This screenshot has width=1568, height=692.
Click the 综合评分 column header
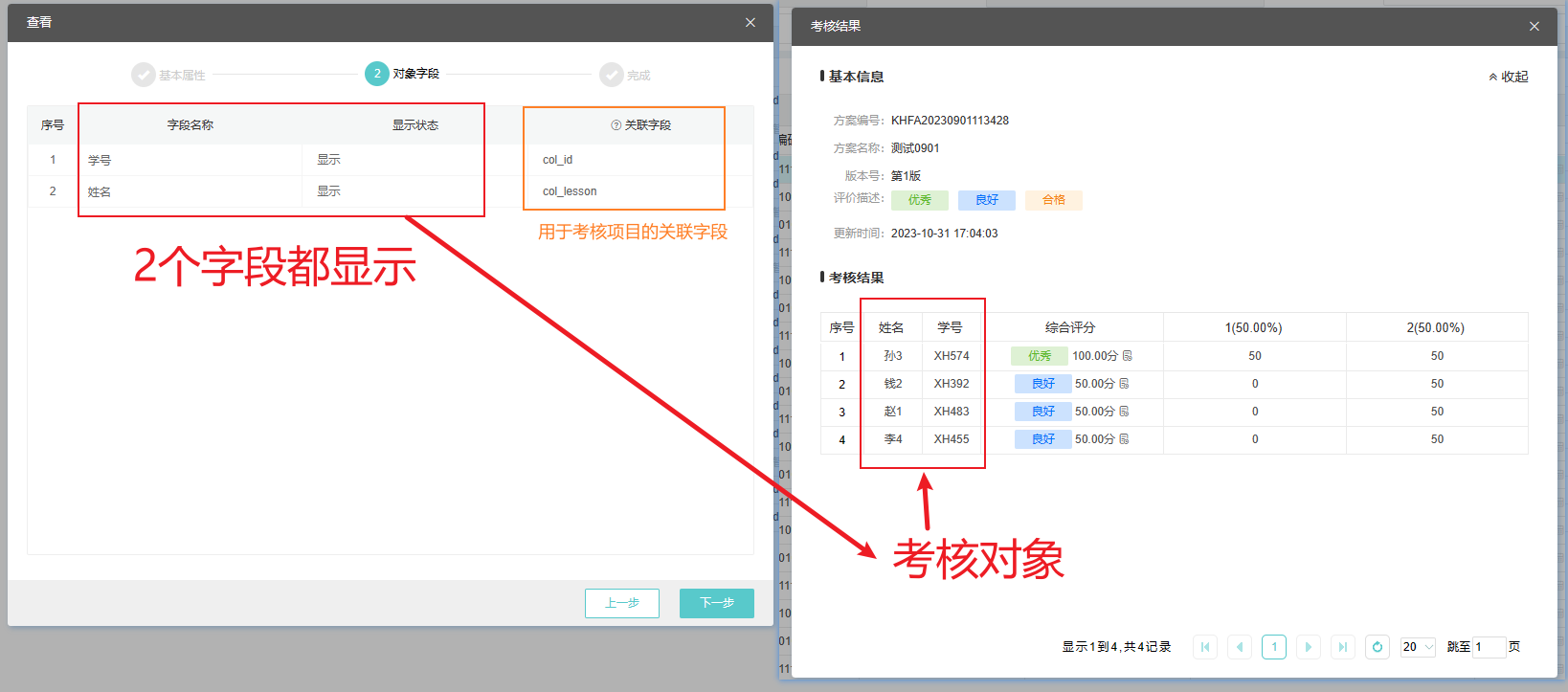pyautogui.click(x=1070, y=327)
